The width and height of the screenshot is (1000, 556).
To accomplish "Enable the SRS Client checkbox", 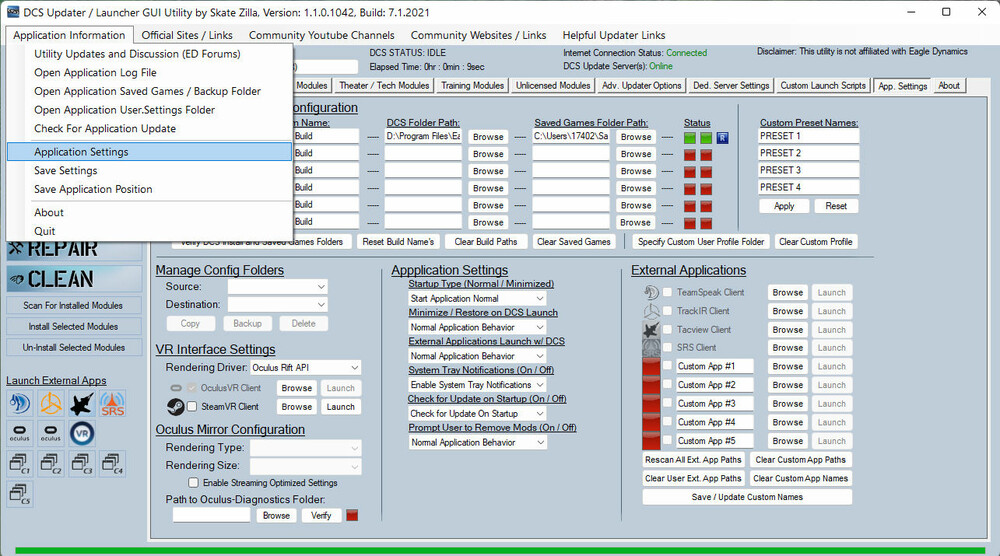I will point(667,348).
